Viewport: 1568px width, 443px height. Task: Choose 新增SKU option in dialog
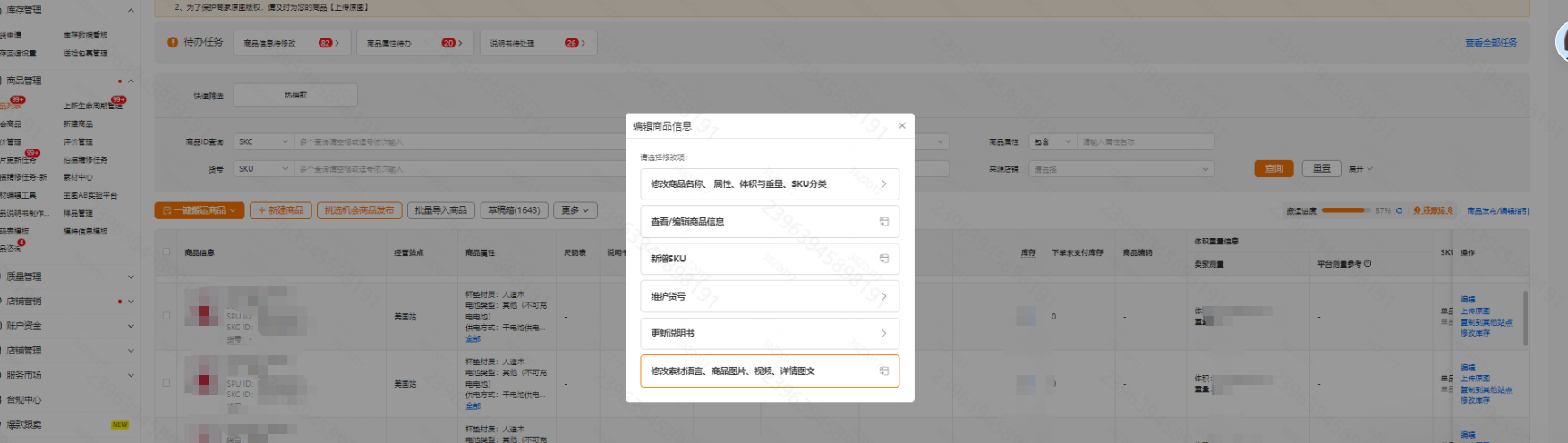(770, 259)
